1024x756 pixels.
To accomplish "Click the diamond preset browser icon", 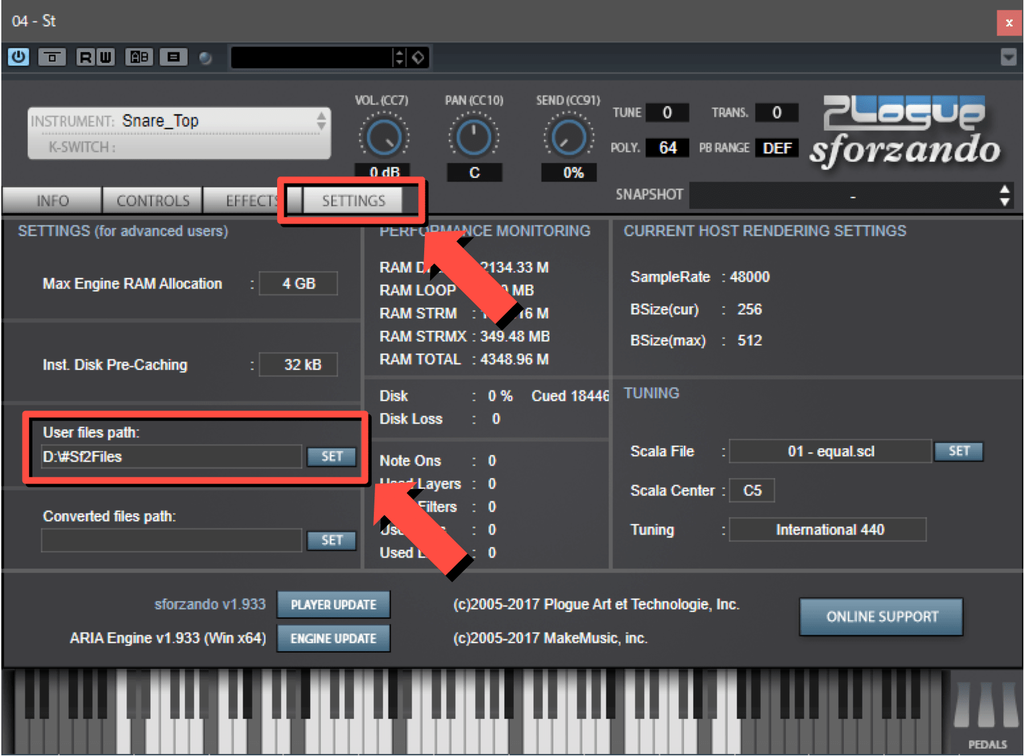I will 418,57.
